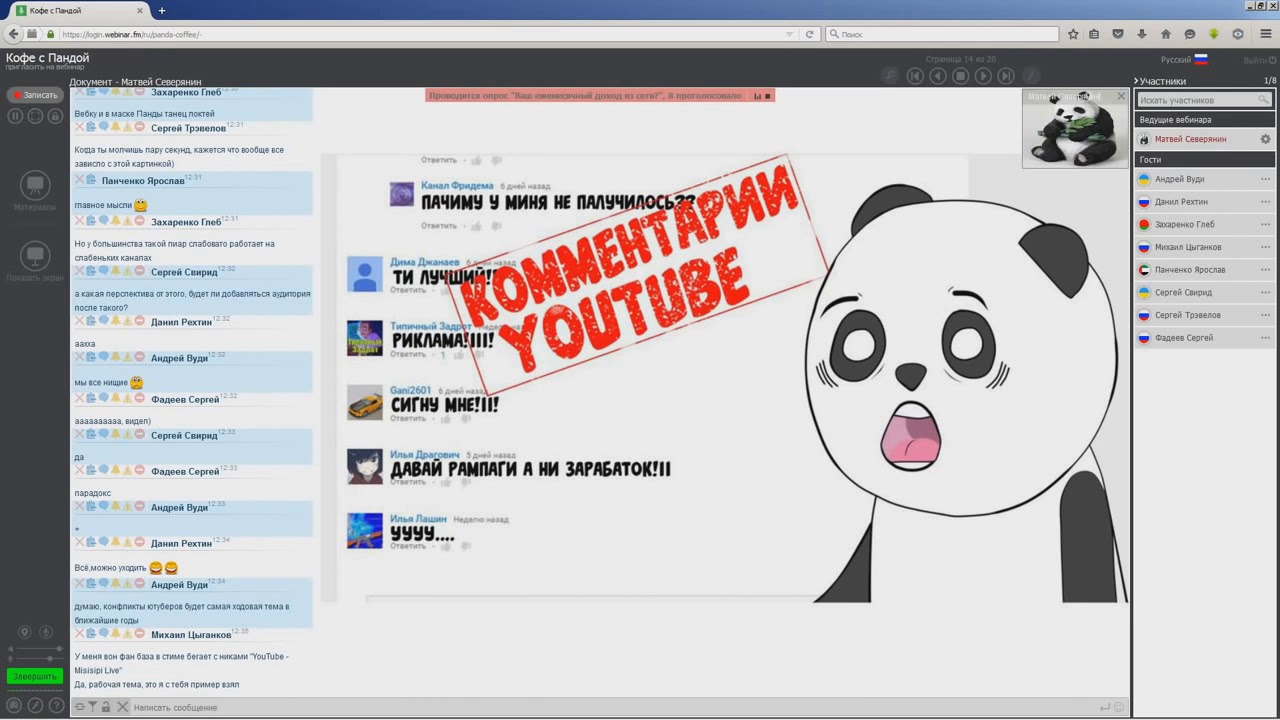Click the stop presentation button
Image resolution: width=1280 pixels, height=720 pixels.
pos(961,75)
